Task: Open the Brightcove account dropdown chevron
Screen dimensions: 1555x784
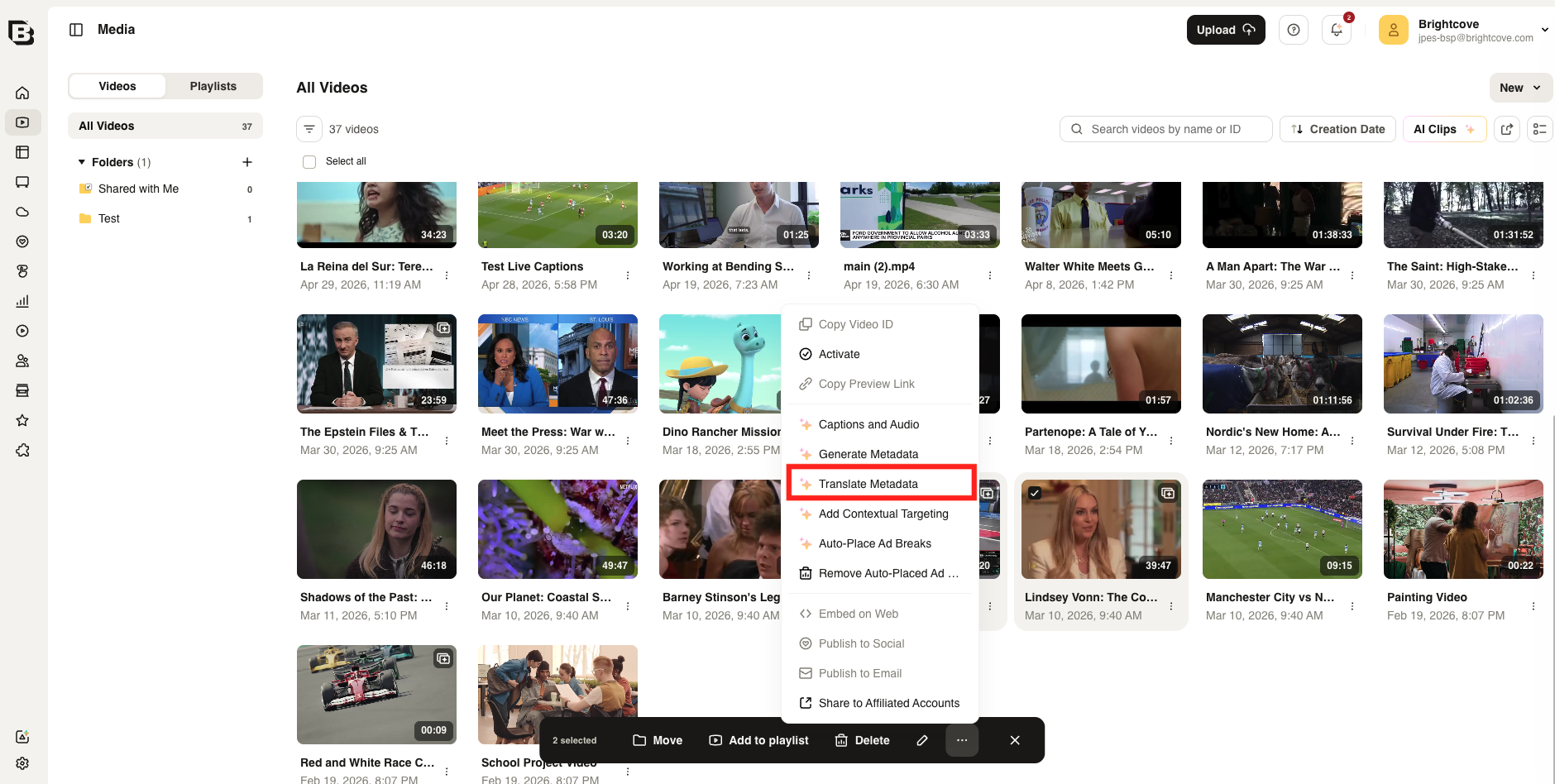Action: pos(1544,30)
